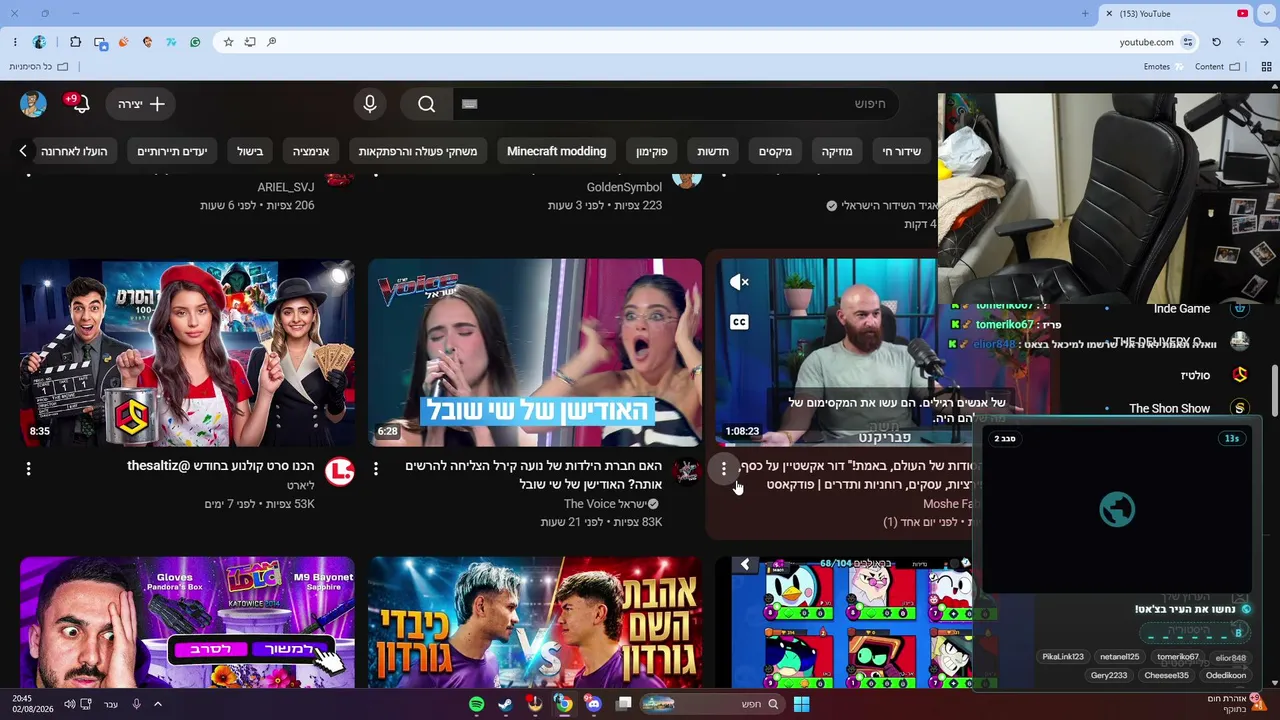Open site information icon beside youtube.com

pos(1188,42)
